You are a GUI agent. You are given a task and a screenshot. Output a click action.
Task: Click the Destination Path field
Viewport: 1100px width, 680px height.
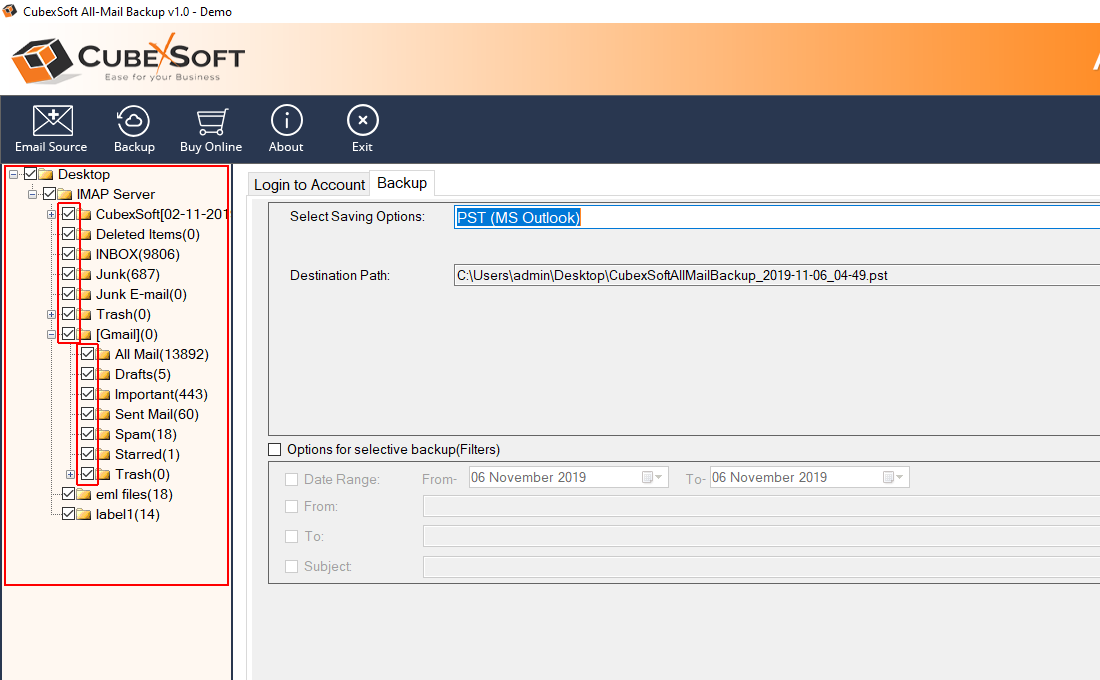tap(775, 275)
